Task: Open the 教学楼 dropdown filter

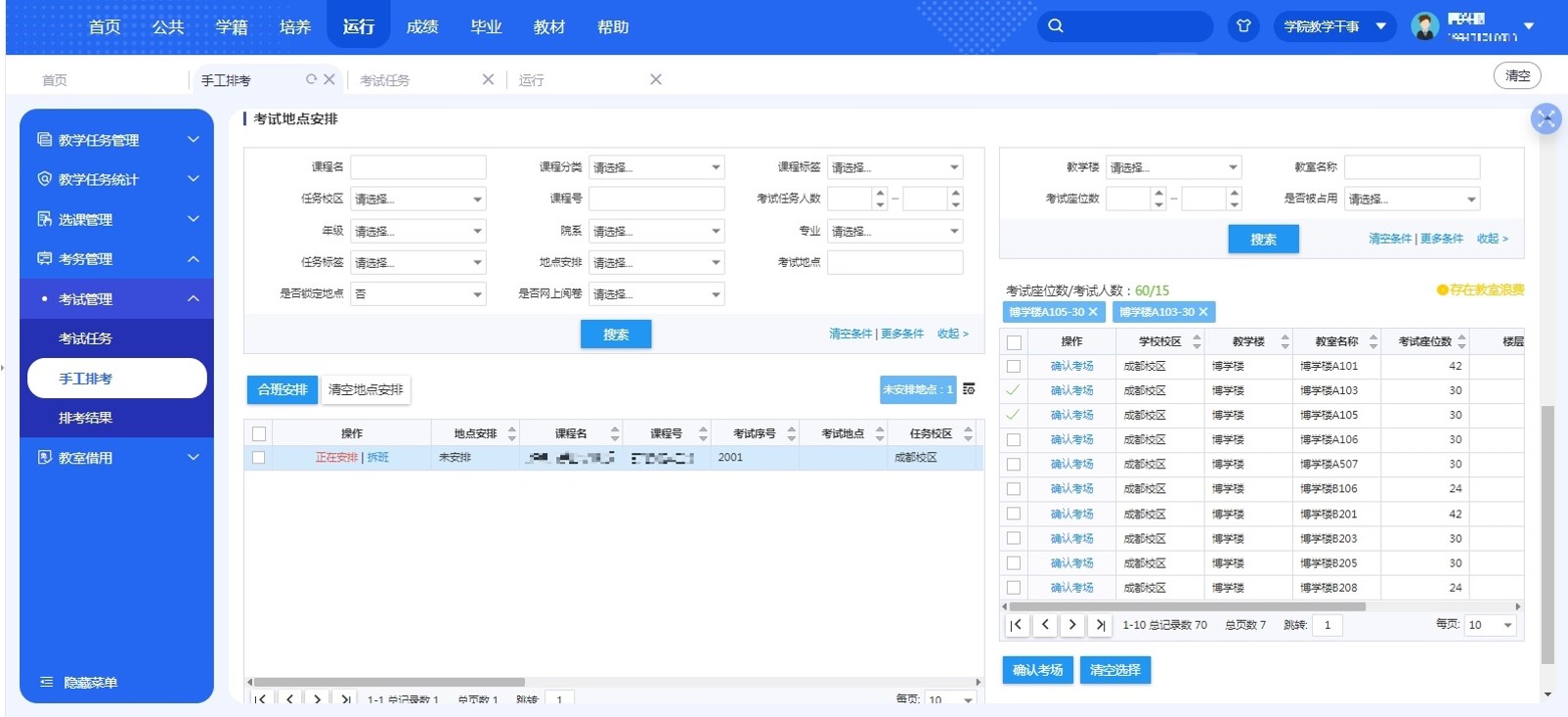Action: [x=1174, y=167]
